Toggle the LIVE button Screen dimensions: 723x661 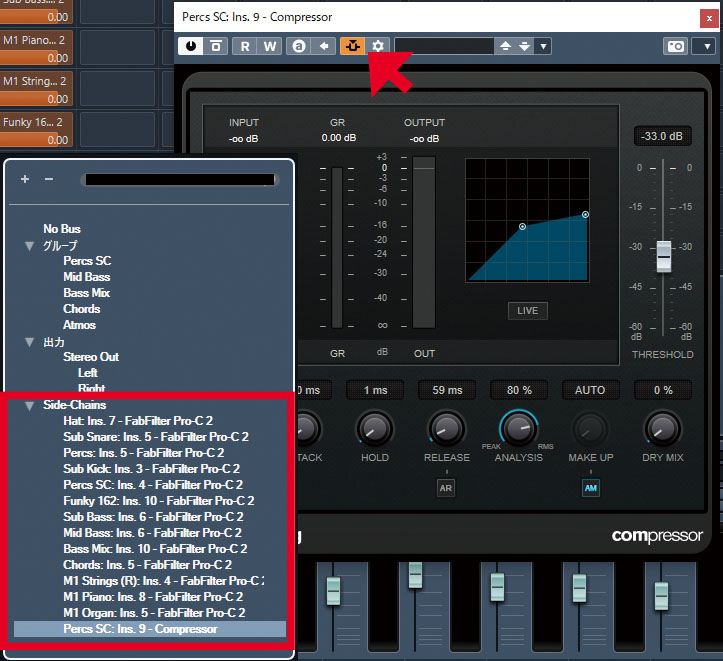(527, 311)
